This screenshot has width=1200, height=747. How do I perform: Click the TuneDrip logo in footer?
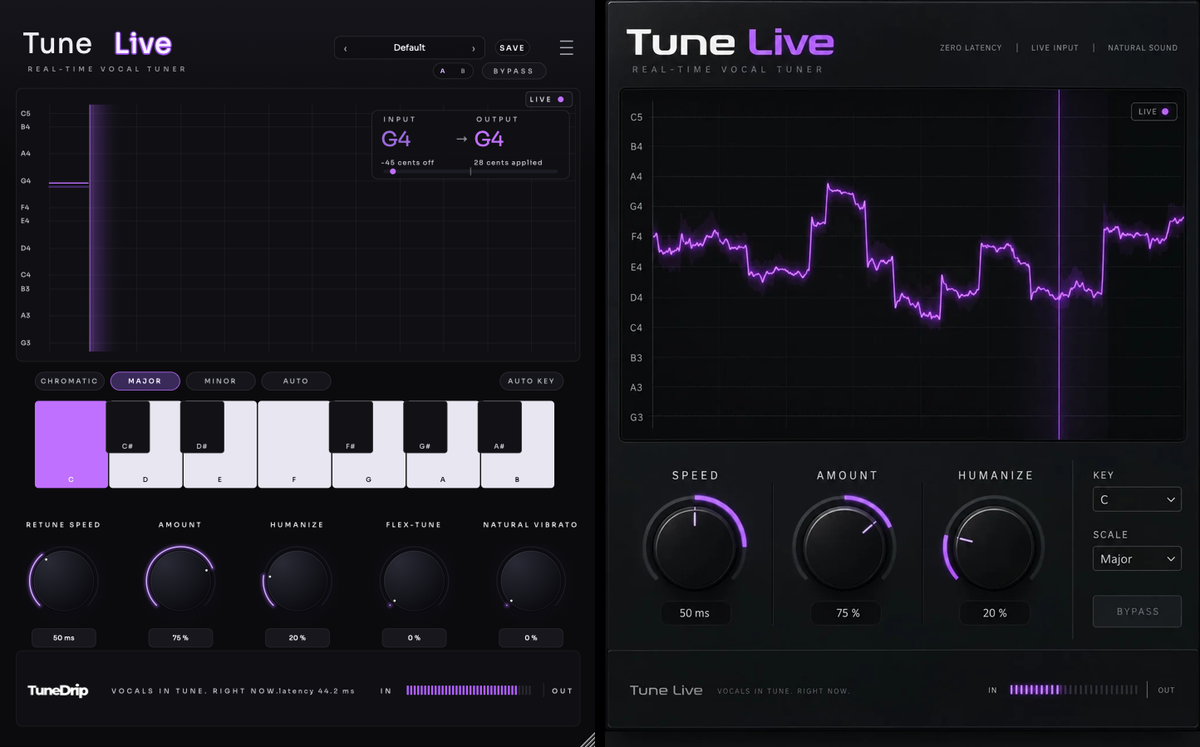tap(57, 690)
